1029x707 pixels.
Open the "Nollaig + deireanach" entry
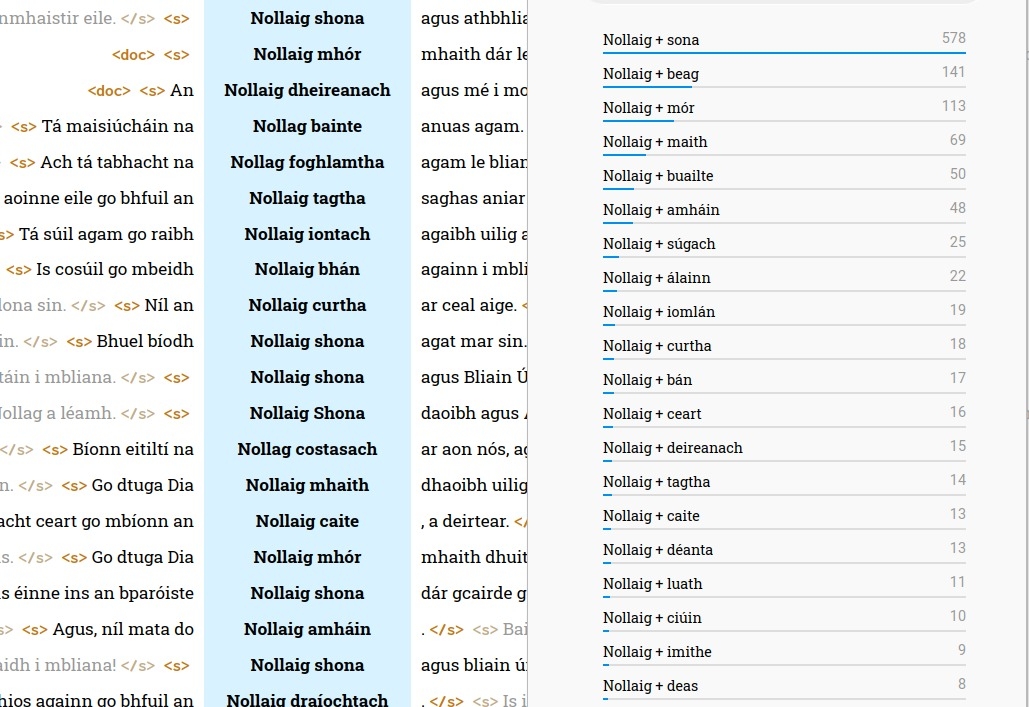[x=672, y=448]
